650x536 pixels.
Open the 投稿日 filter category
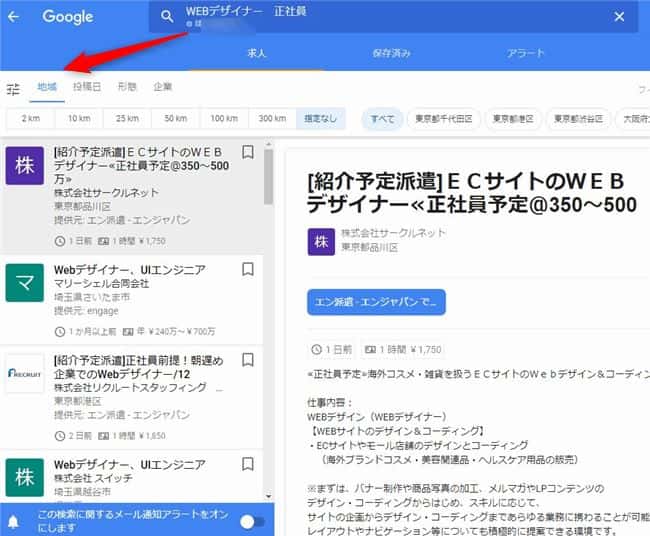[x=86, y=88]
